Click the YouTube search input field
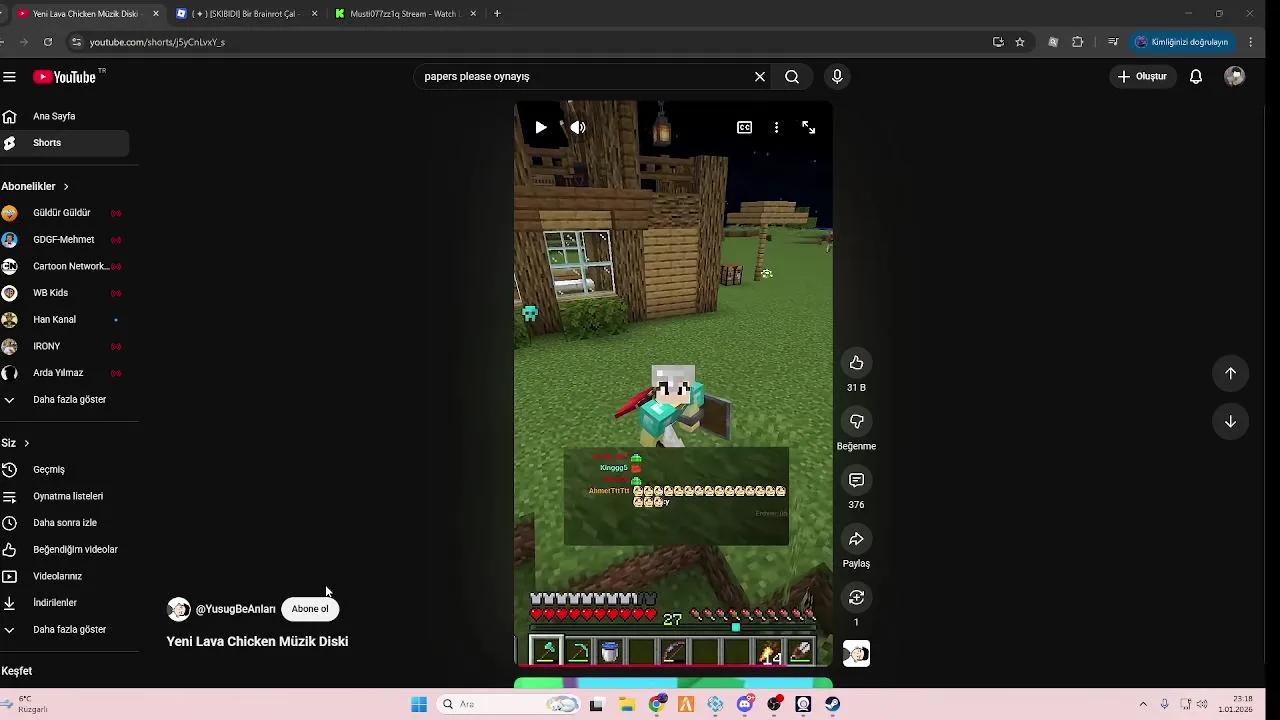Image resolution: width=1280 pixels, height=720 pixels. tap(580, 77)
